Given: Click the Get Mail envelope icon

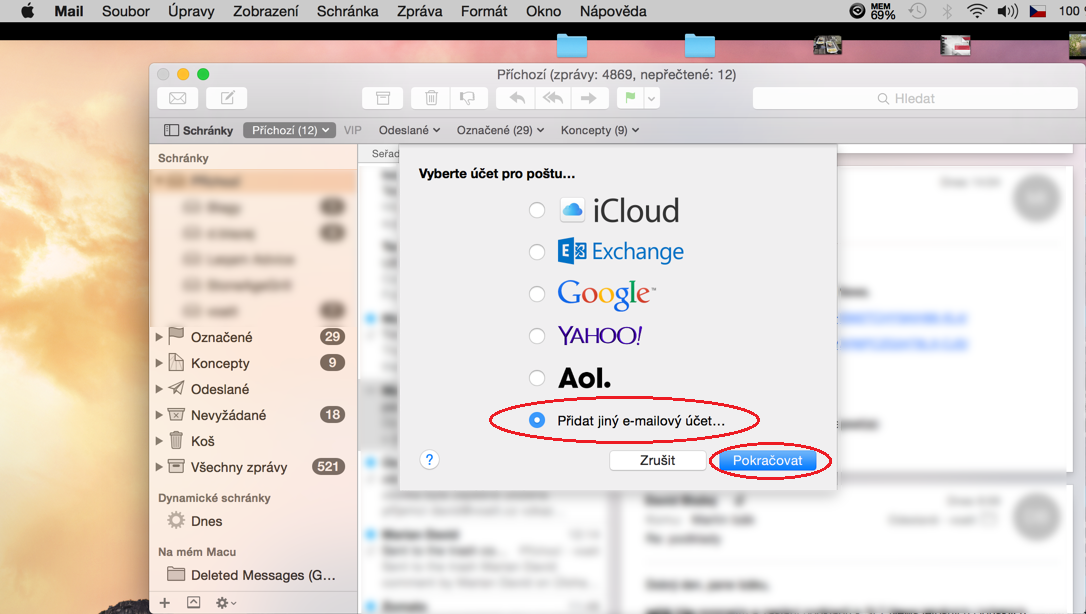Looking at the screenshot, I should 177,98.
